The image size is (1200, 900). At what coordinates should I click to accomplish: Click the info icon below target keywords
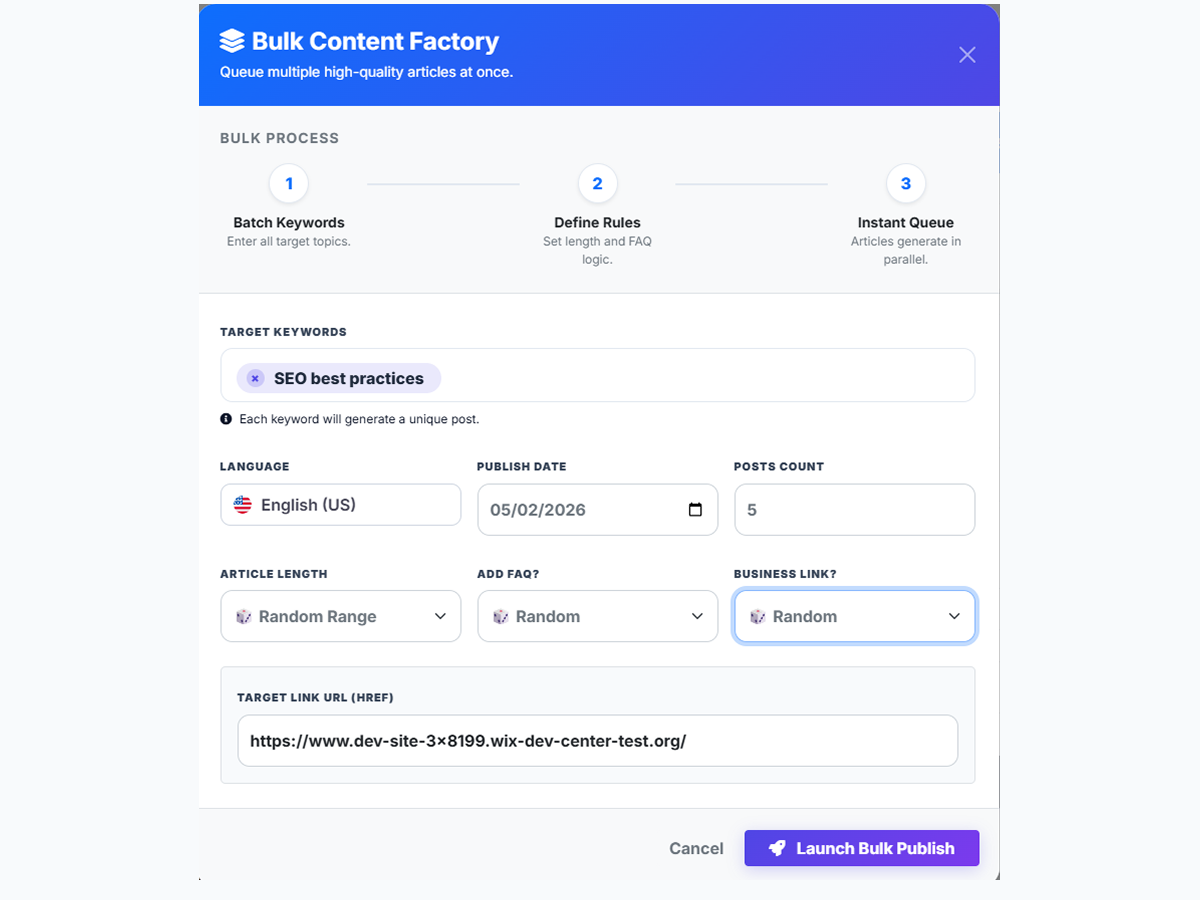tap(226, 419)
